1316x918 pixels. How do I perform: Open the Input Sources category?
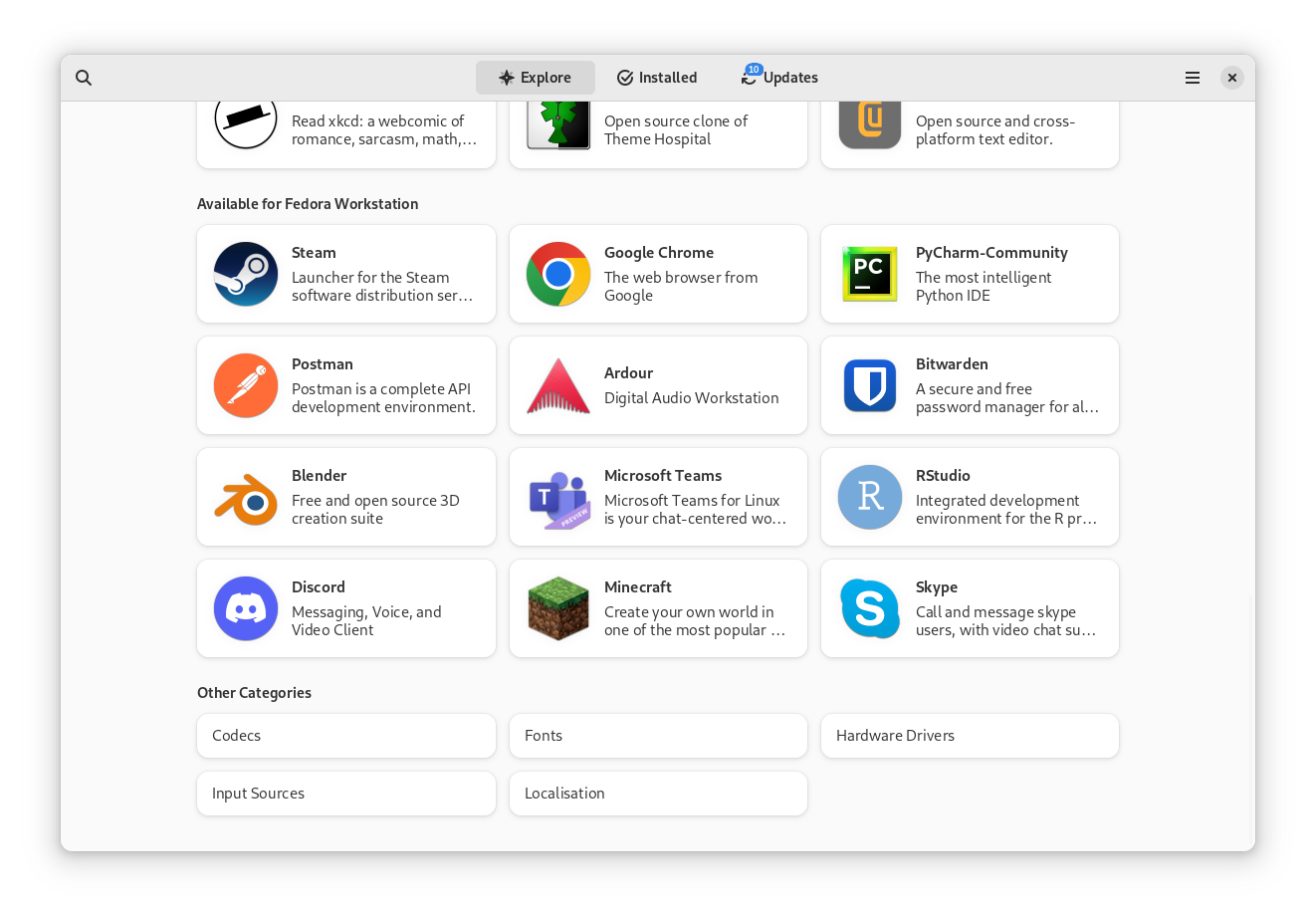coord(346,794)
